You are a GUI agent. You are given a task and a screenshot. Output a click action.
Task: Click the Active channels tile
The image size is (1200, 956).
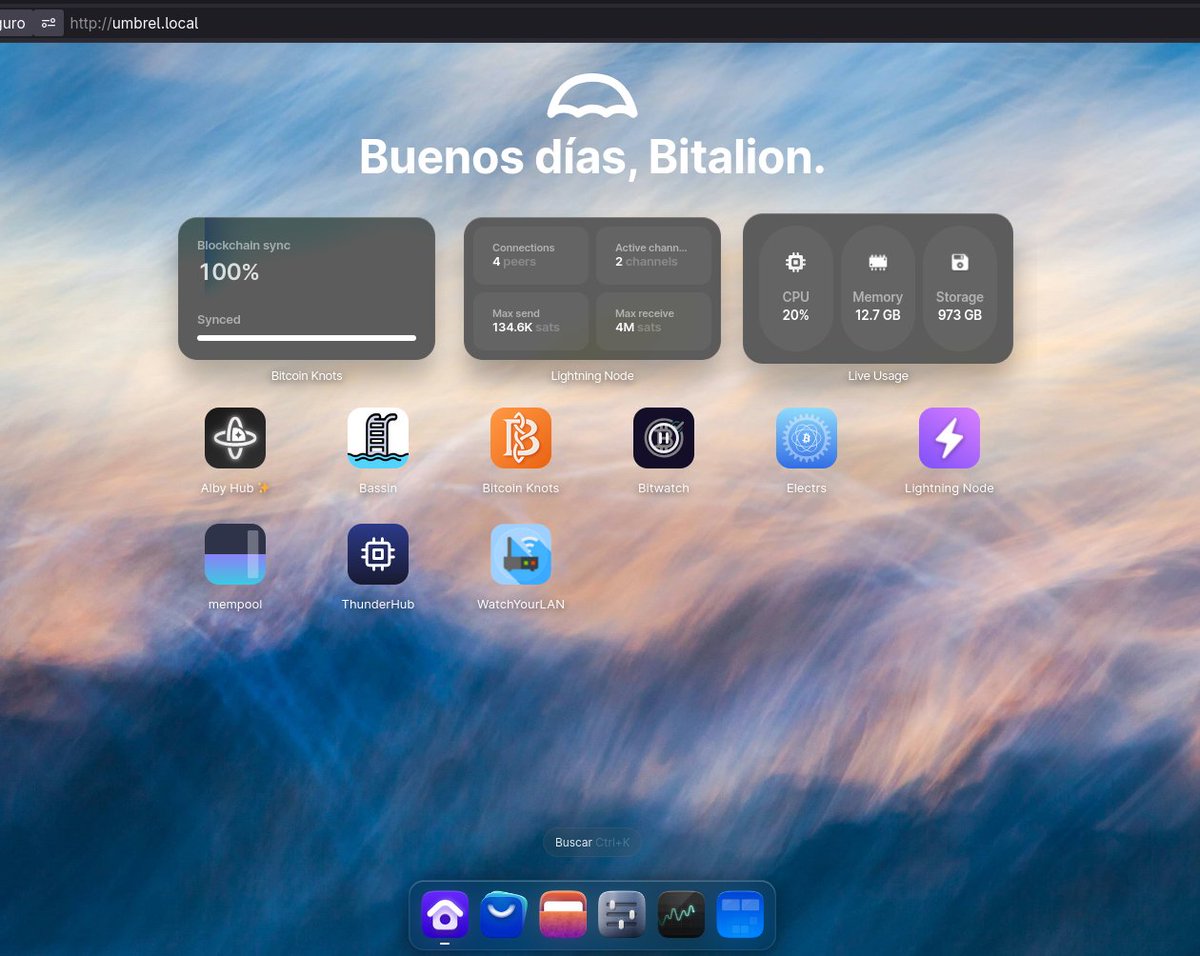(653, 255)
